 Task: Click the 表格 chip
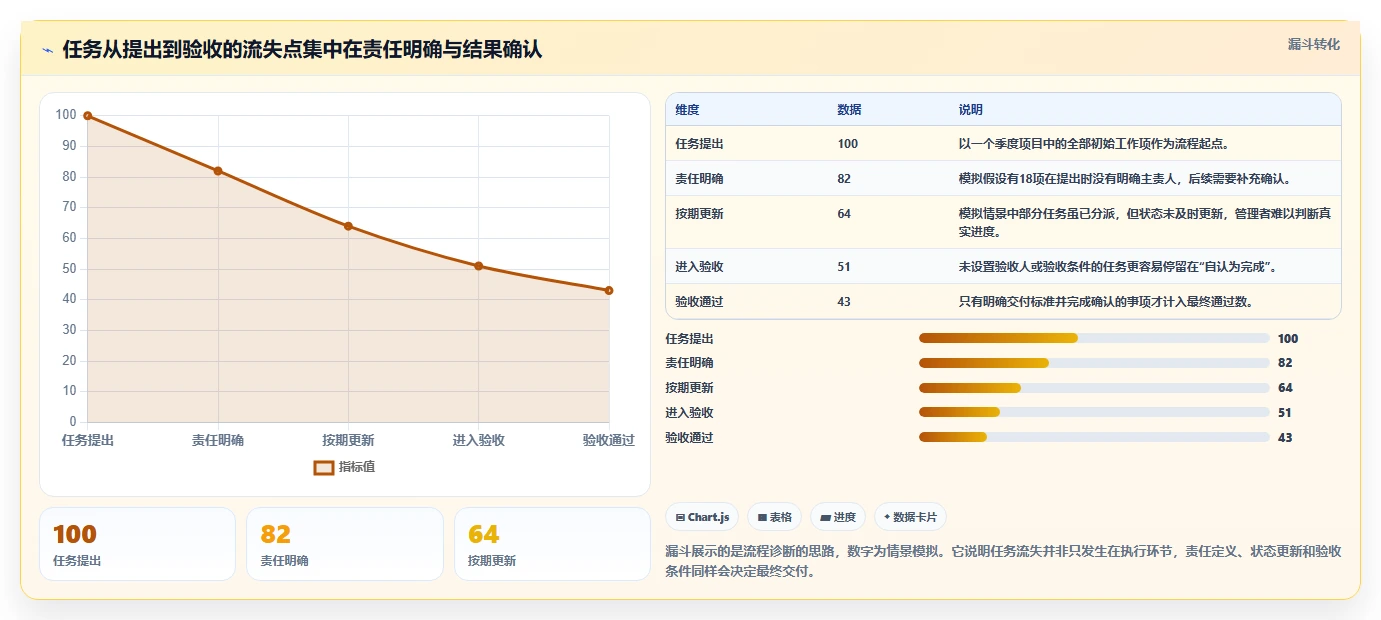775,517
